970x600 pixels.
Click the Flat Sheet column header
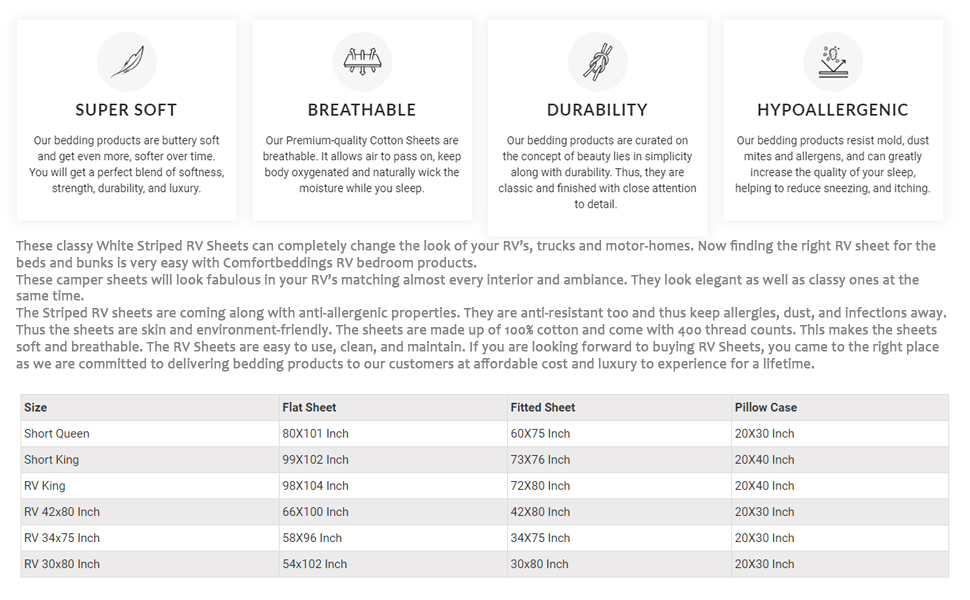click(x=309, y=408)
